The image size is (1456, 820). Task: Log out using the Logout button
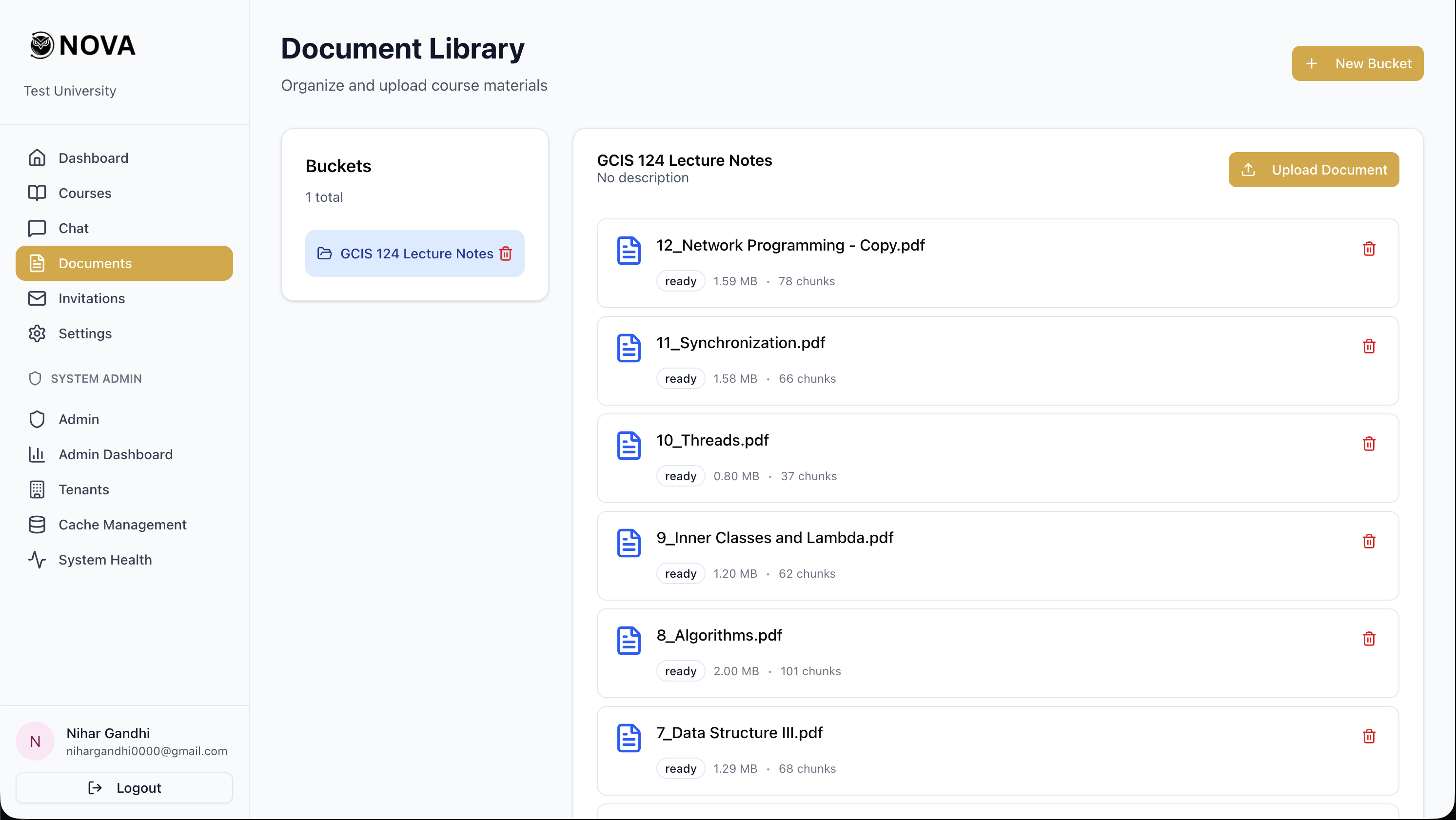pyautogui.click(x=124, y=788)
